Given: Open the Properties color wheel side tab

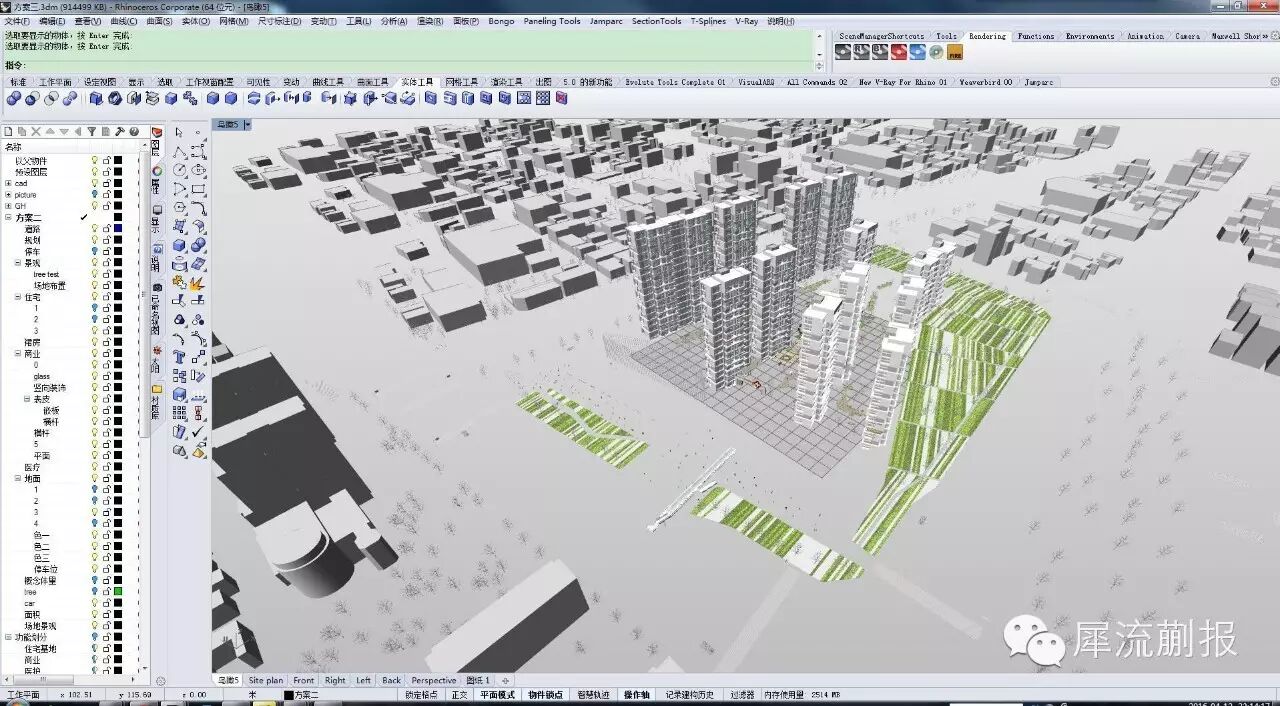Looking at the screenshot, I should tap(157, 171).
